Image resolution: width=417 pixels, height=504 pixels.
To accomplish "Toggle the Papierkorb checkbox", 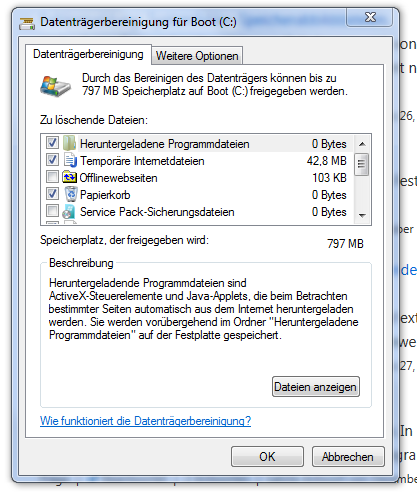I will (x=52, y=193).
